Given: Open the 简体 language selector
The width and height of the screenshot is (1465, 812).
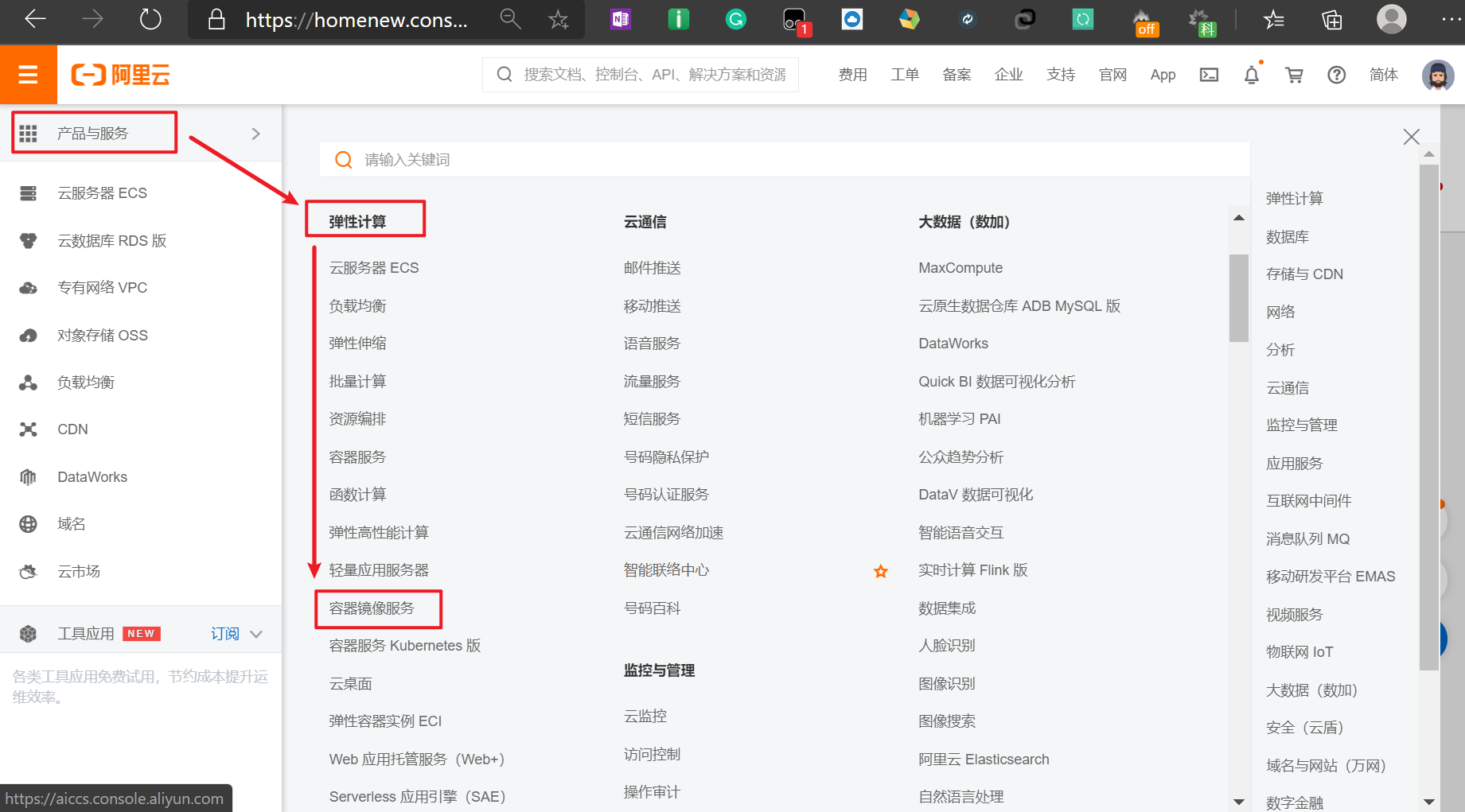Looking at the screenshot, I should click(1383, 75).
